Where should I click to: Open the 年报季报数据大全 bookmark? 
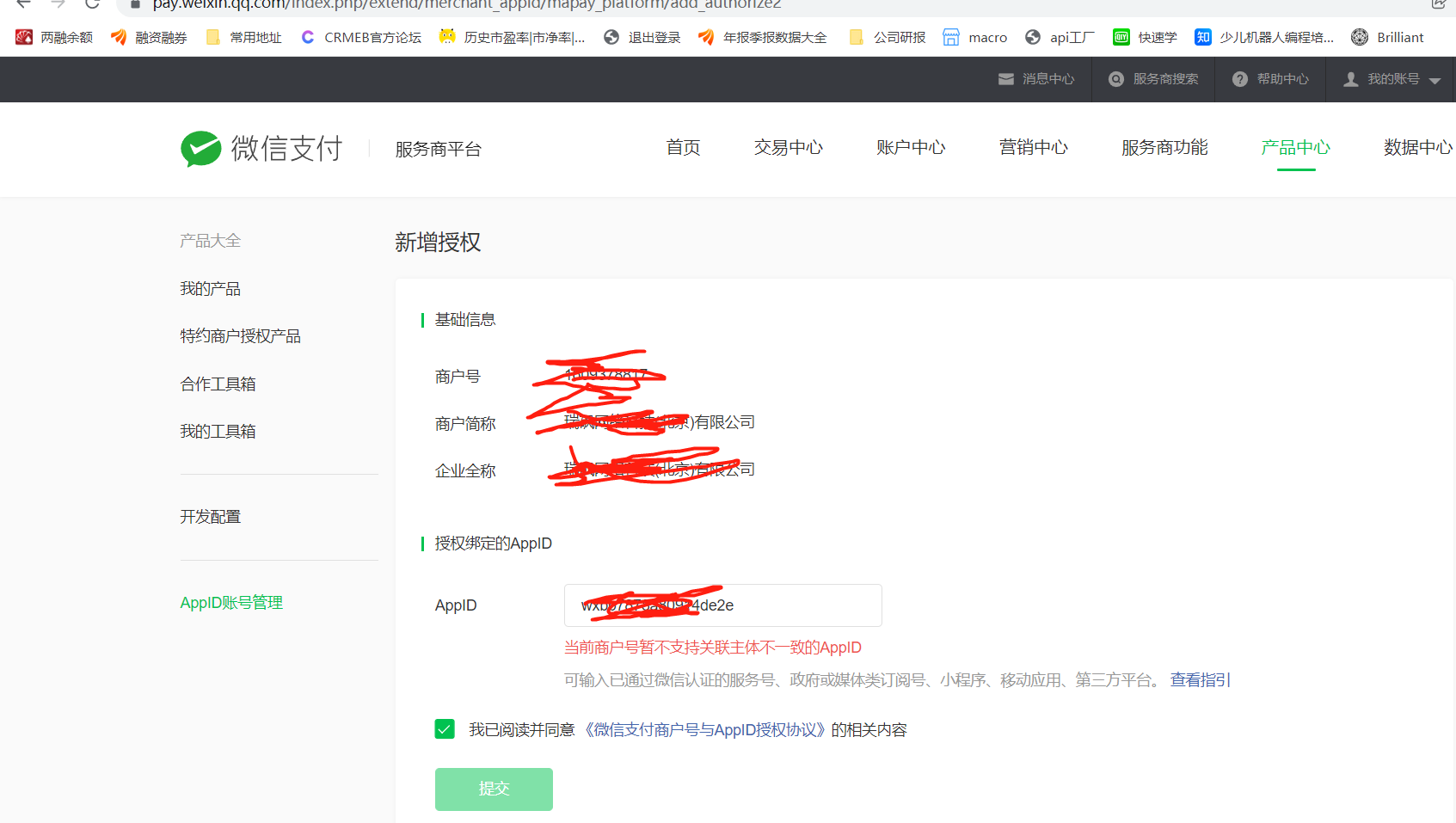coord(763,37)
